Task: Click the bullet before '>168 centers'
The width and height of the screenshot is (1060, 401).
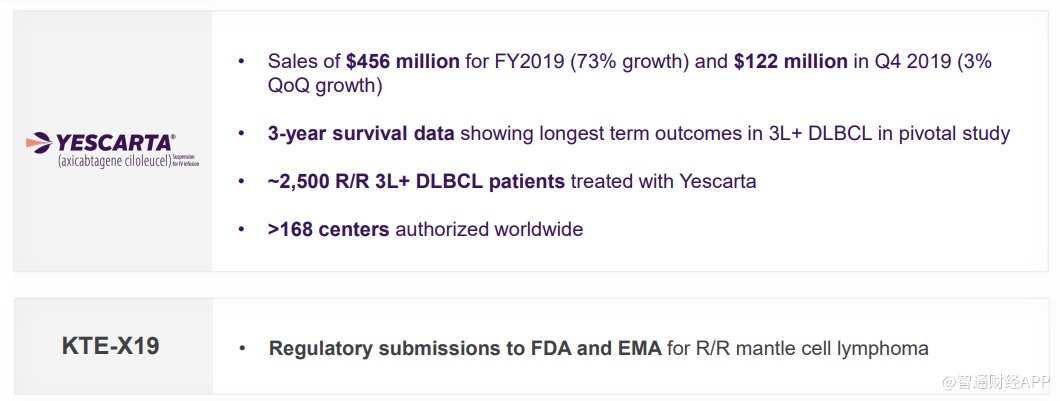Action: [x=241, y=230]
